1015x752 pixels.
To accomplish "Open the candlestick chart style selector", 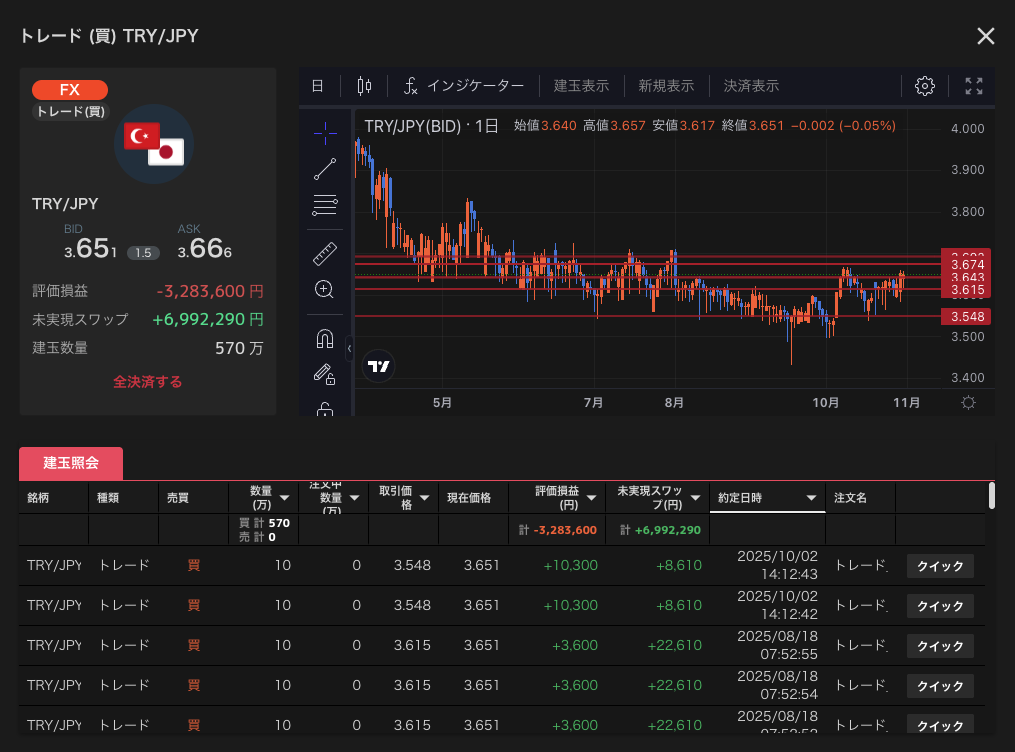I will pos(364,86).
